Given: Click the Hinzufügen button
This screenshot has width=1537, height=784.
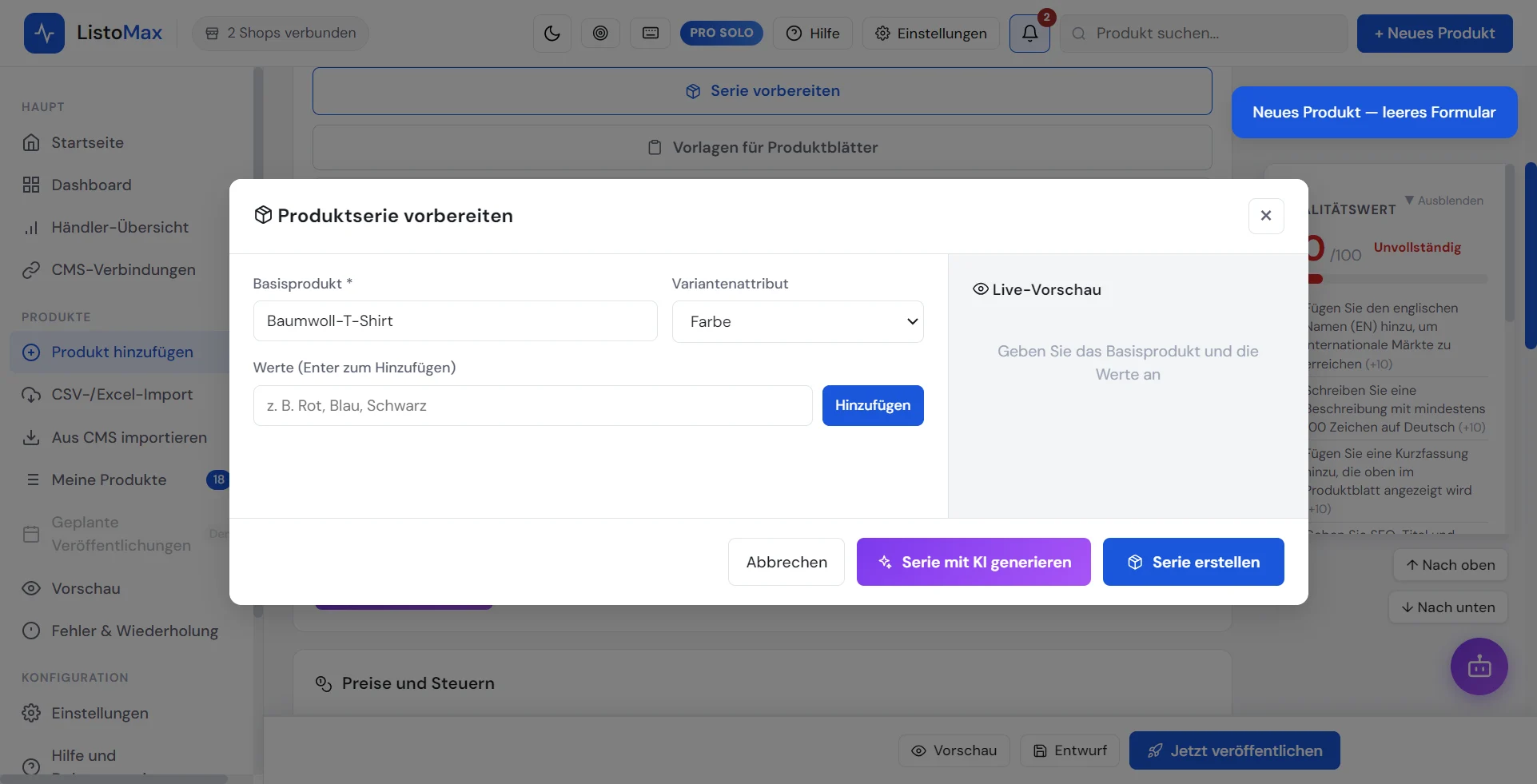Looking at the screenshot, I should [873, 405].
